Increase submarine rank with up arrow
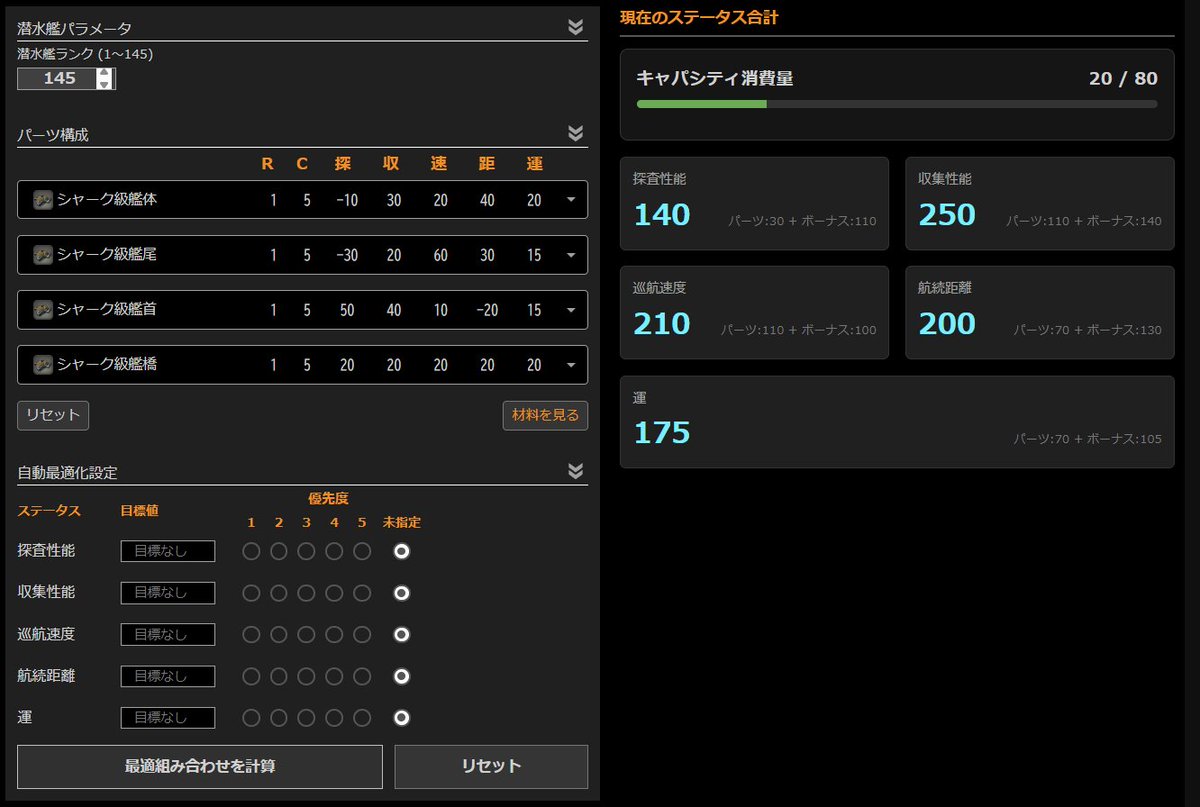 click(104, 73)
